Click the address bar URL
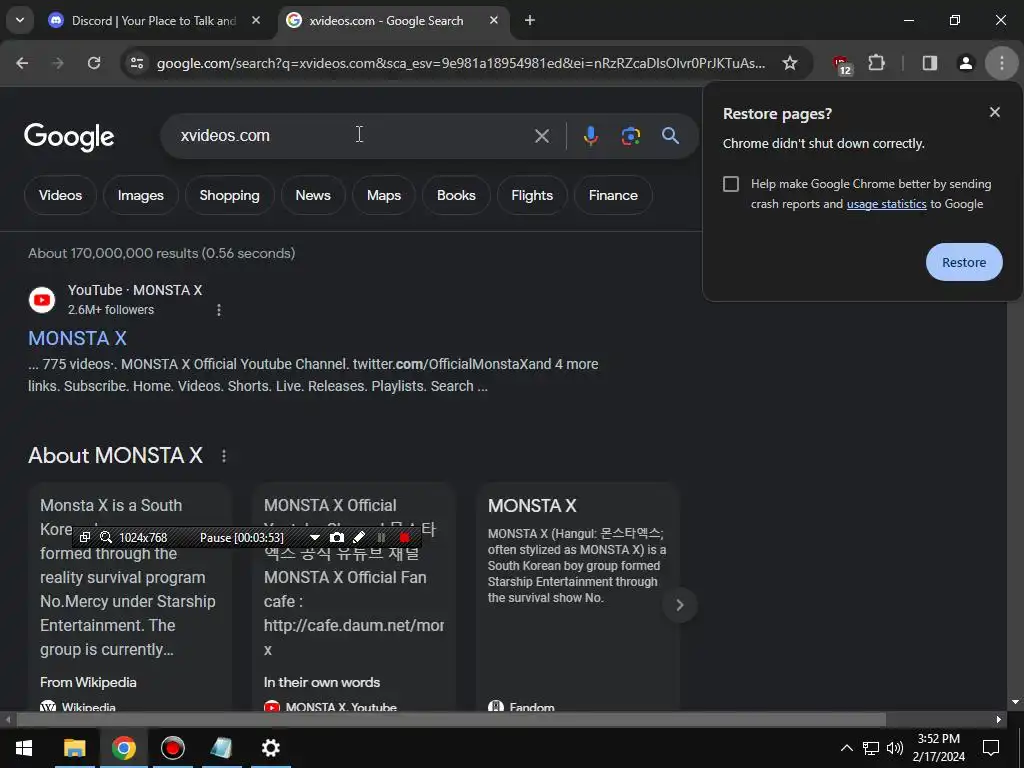This screenshot has height=768, width=1024. (460, 63)
